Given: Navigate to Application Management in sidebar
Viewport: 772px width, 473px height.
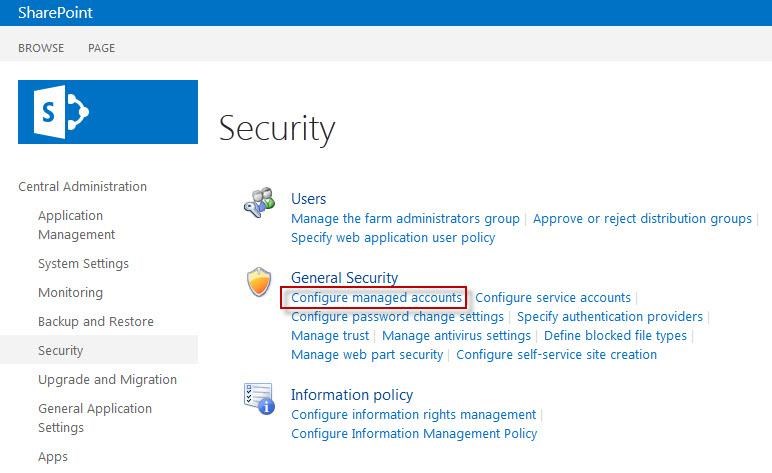Looking at the screenshot, I should tap(76, 225).
